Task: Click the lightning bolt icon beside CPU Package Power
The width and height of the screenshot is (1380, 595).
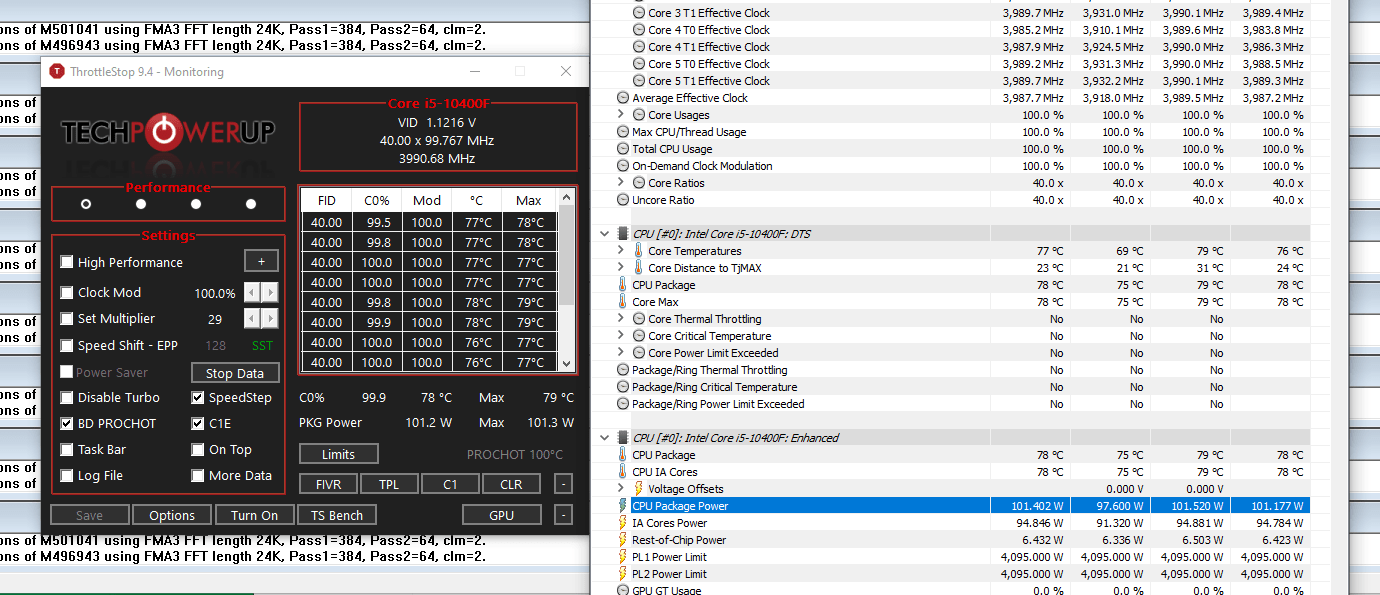Action: tap(622, 506)
